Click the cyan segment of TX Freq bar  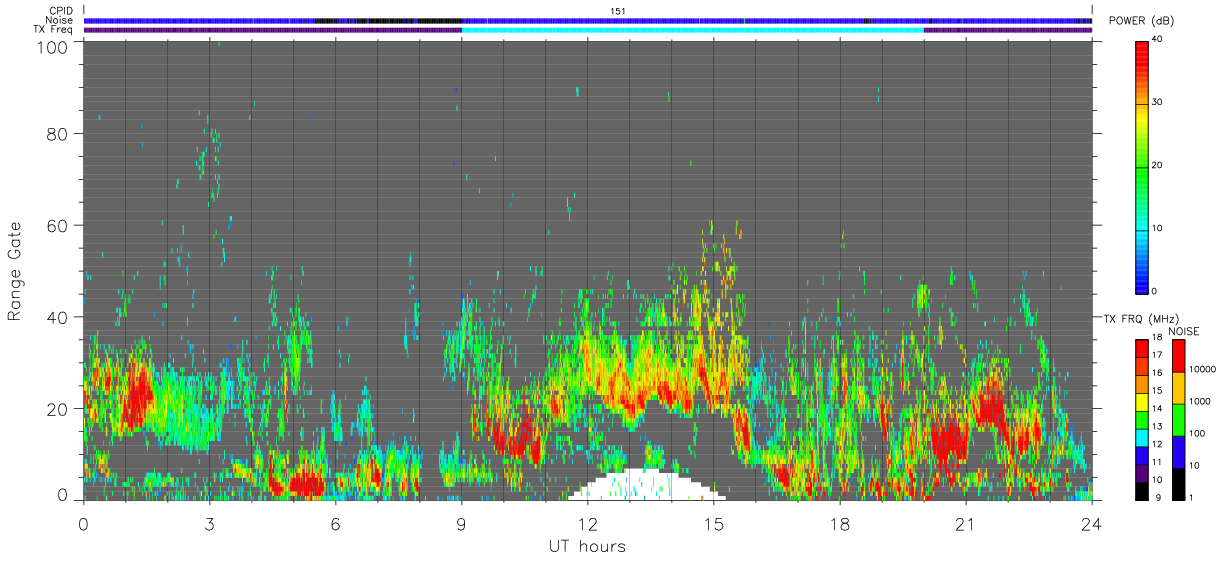[693, 30]
